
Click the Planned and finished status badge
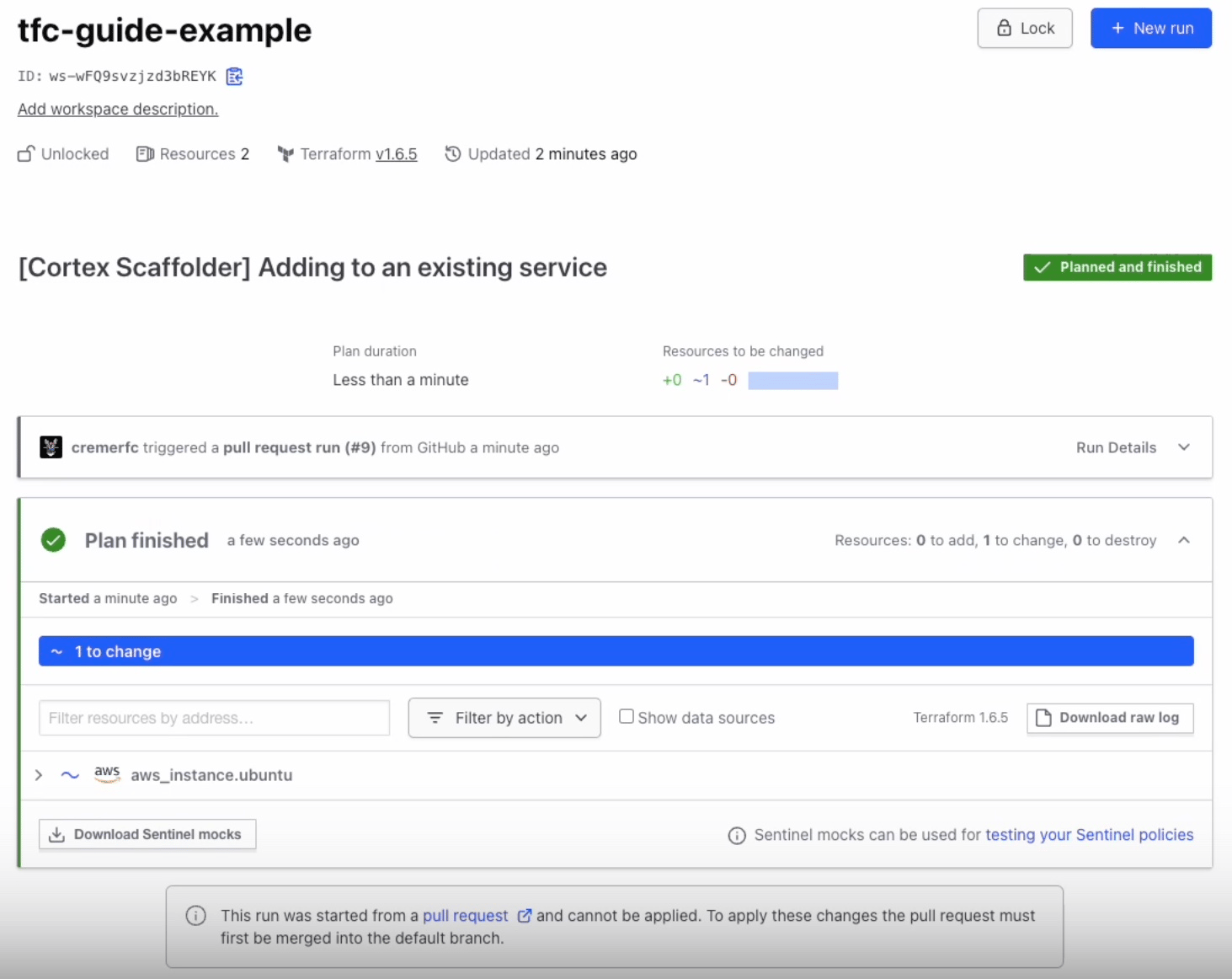point(1117,267)
